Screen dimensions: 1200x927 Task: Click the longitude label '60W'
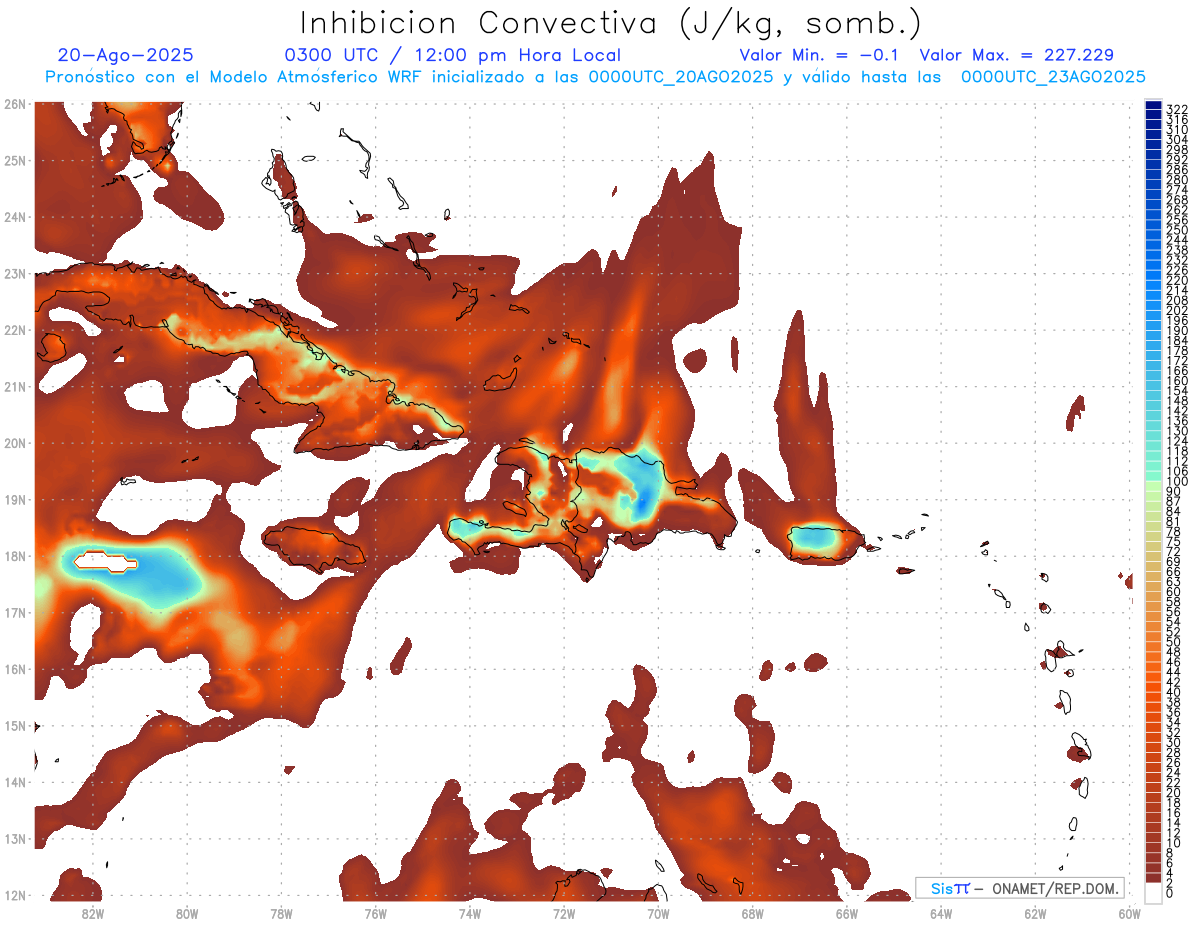click(x=1129, y=913)
